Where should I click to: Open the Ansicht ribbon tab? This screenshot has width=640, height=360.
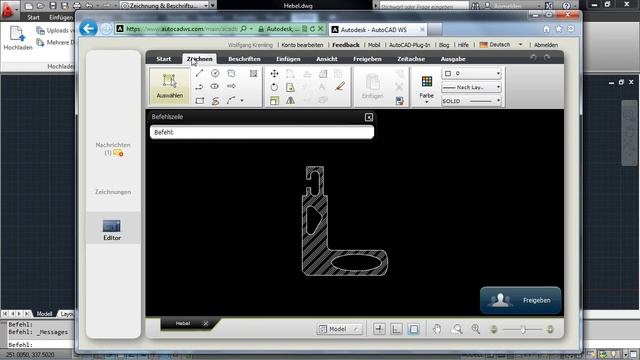327,59
